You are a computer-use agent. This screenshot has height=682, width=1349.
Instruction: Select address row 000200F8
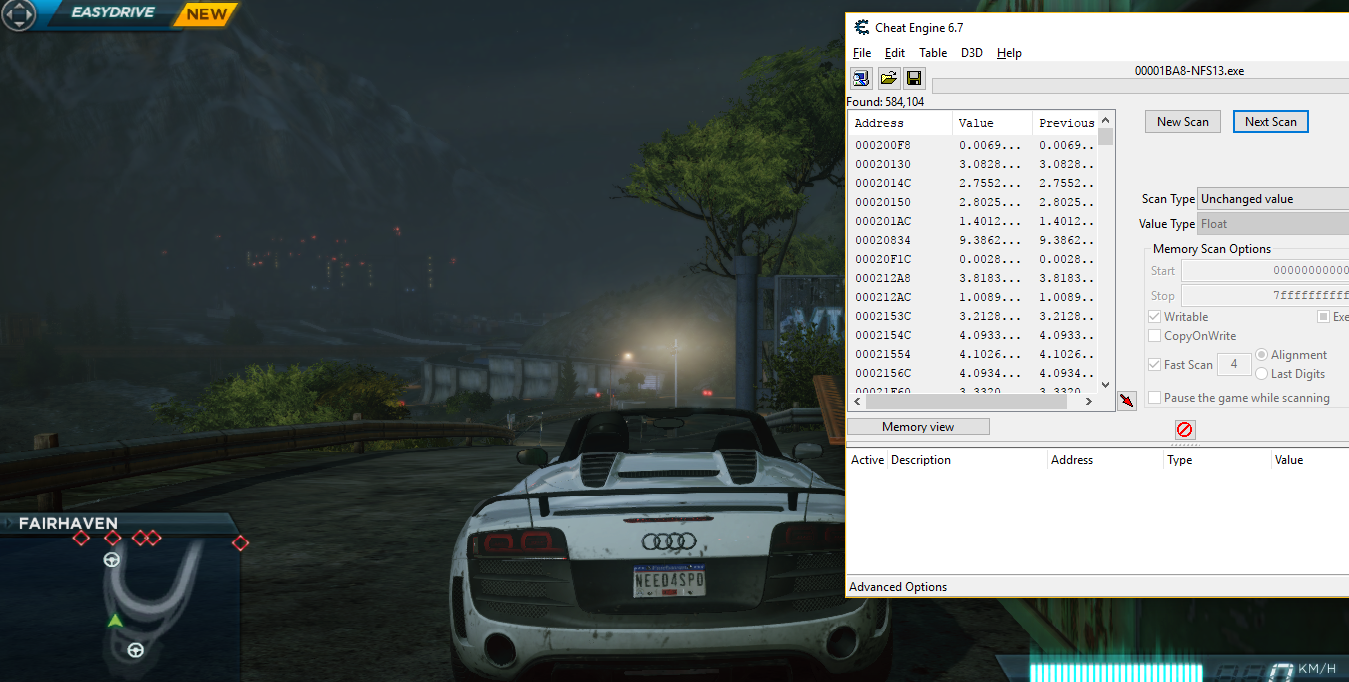(972, 145)
